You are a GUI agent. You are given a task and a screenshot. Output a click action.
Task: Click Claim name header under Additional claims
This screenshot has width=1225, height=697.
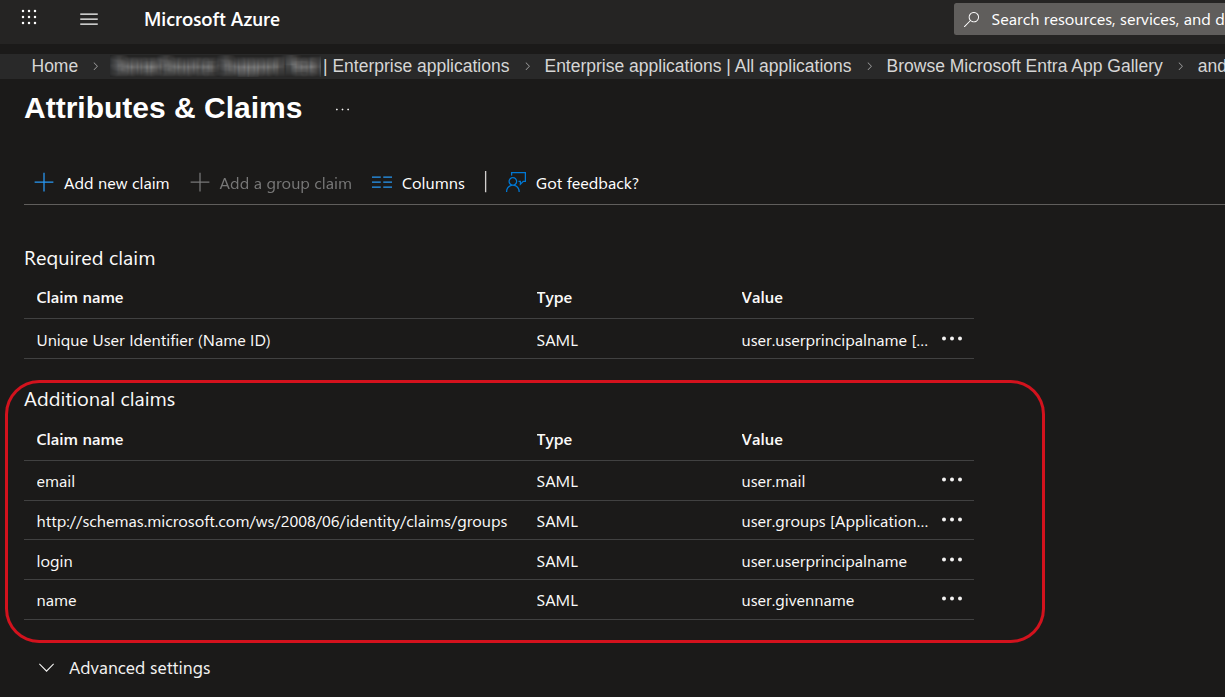[x=80, y=440]
